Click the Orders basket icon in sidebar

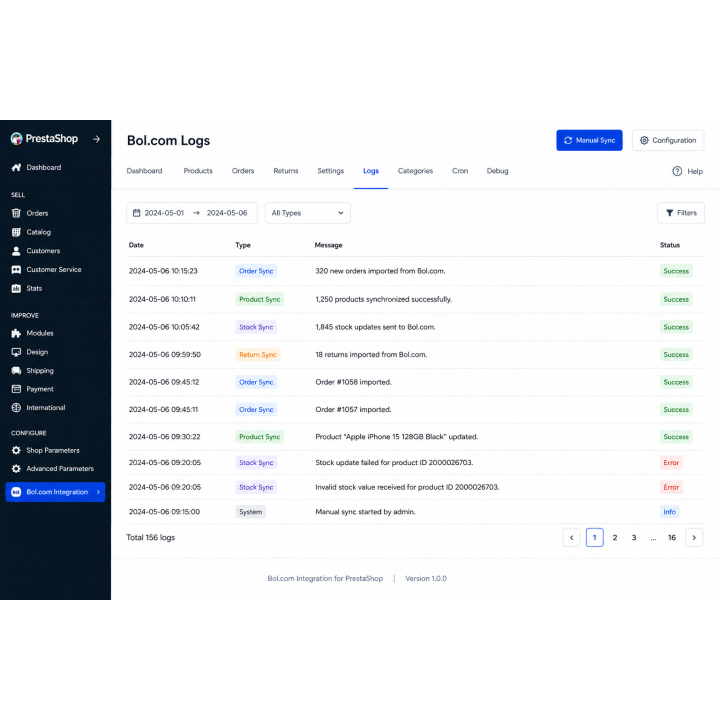(16, 213)
